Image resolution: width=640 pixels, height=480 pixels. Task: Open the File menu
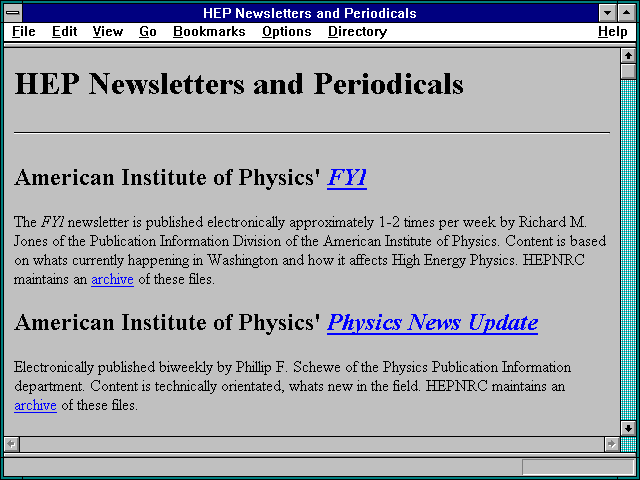[x=24, y=31]
